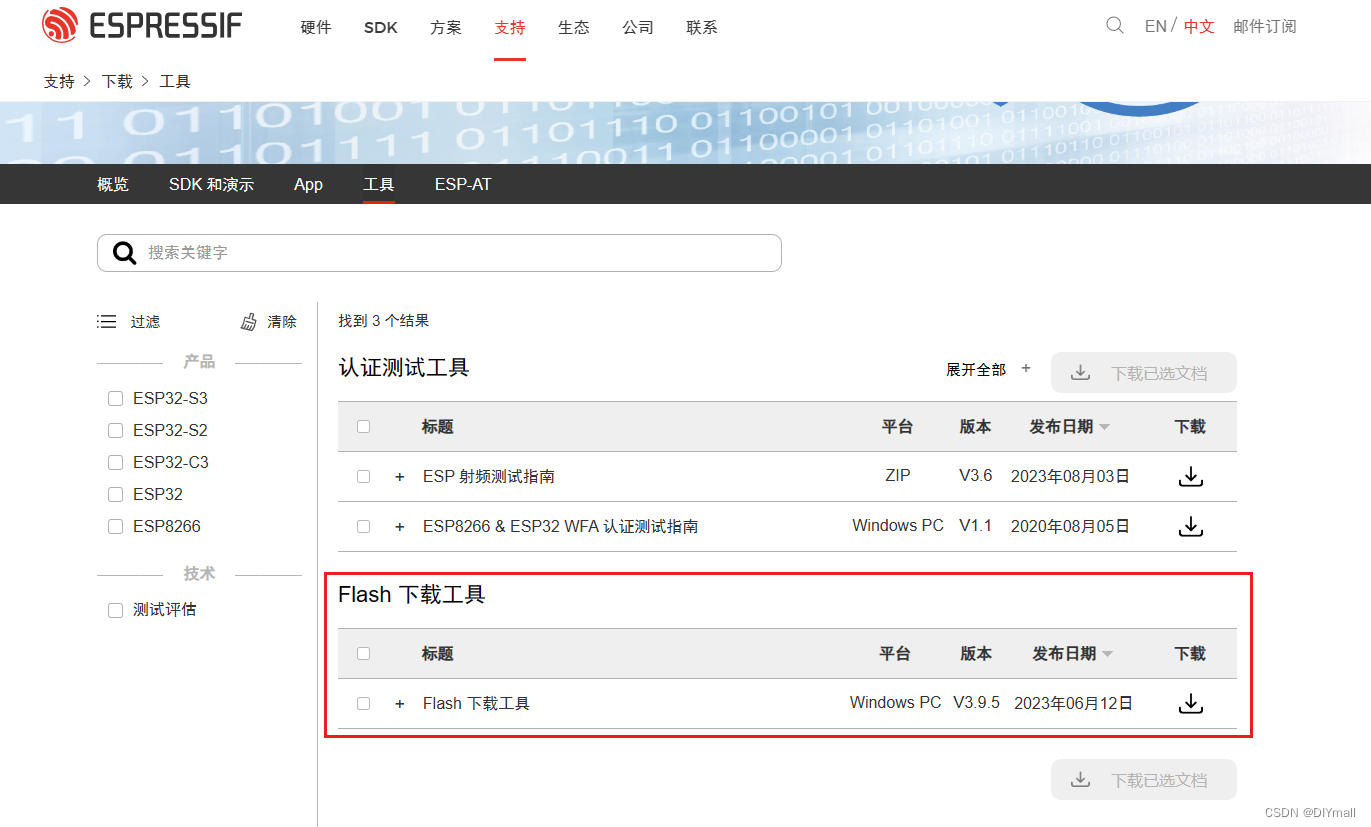Switch language to EN
The width and height of the screenshot is (1371, 827).
[1155, 26]
